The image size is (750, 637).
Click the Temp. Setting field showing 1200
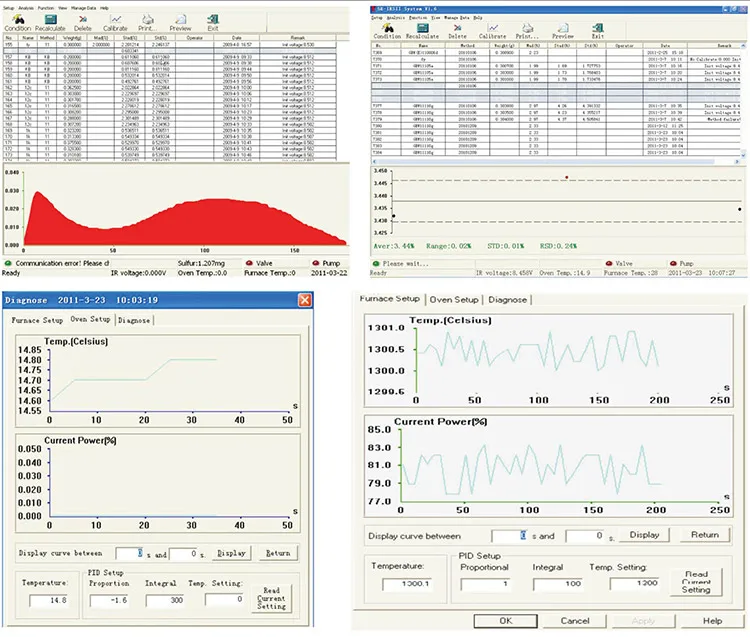pyautogui.click(x=635, y=582)
